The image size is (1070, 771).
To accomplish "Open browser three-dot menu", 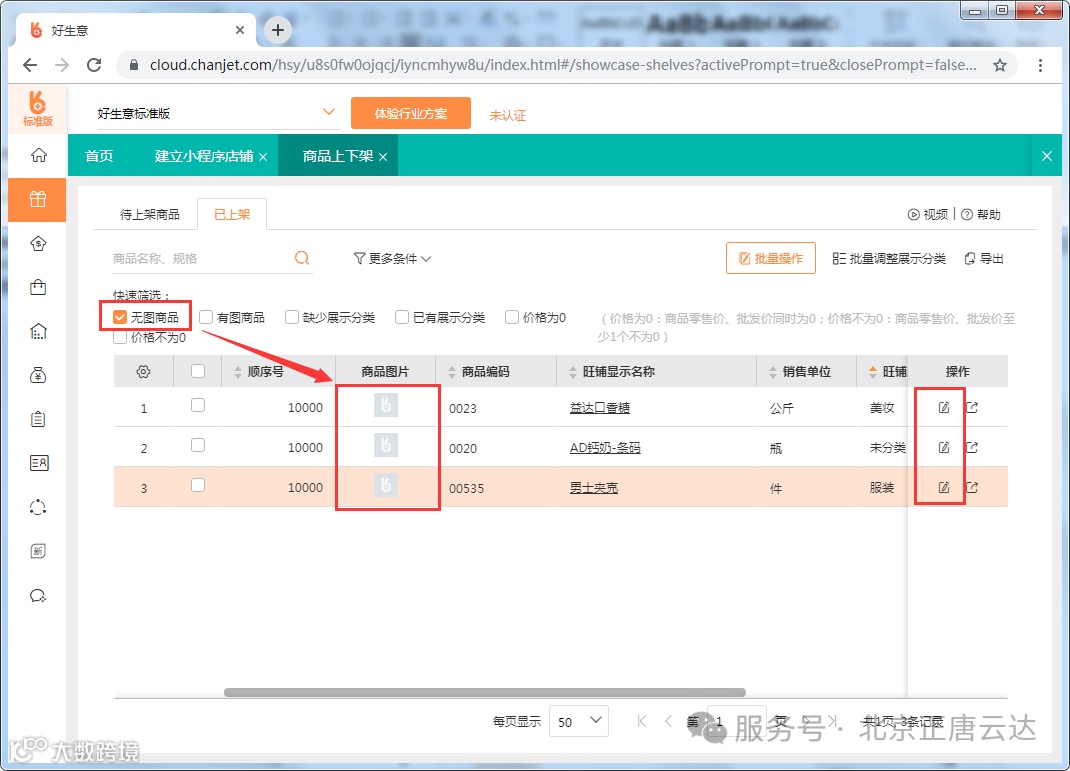I will point(1040,65).
